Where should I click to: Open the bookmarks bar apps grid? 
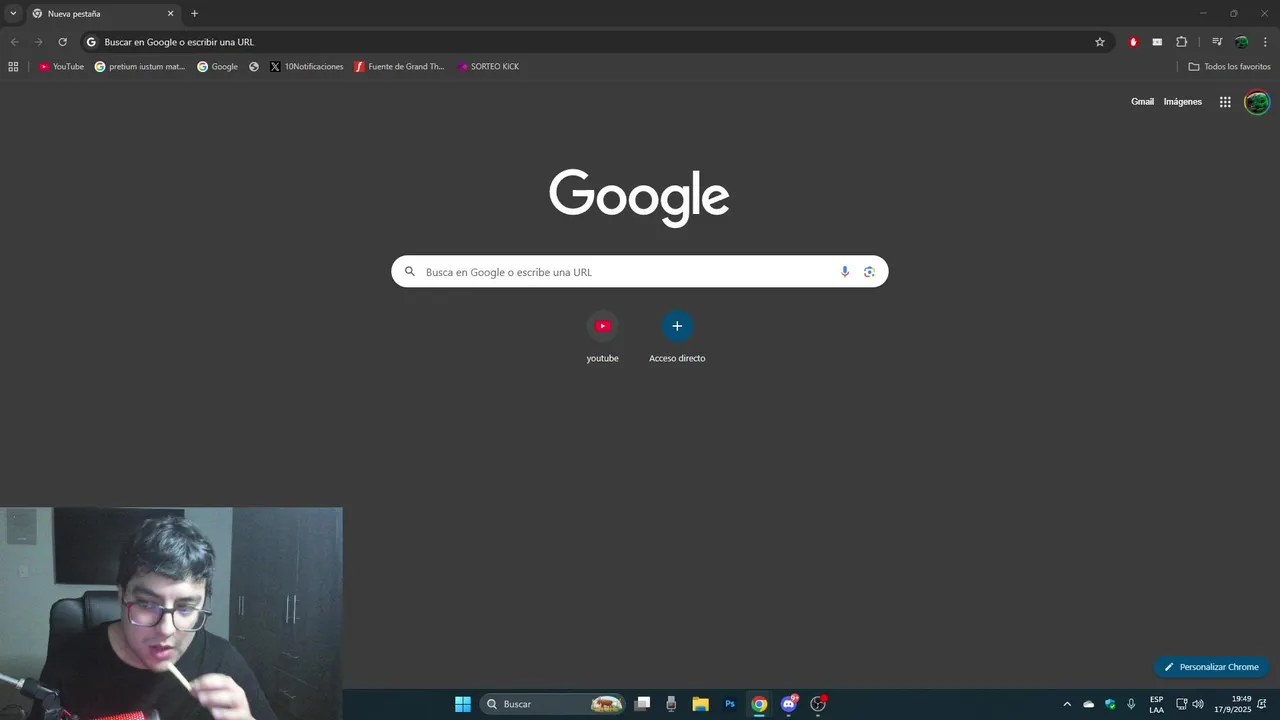pyautogui.click(x=13, y=67)
